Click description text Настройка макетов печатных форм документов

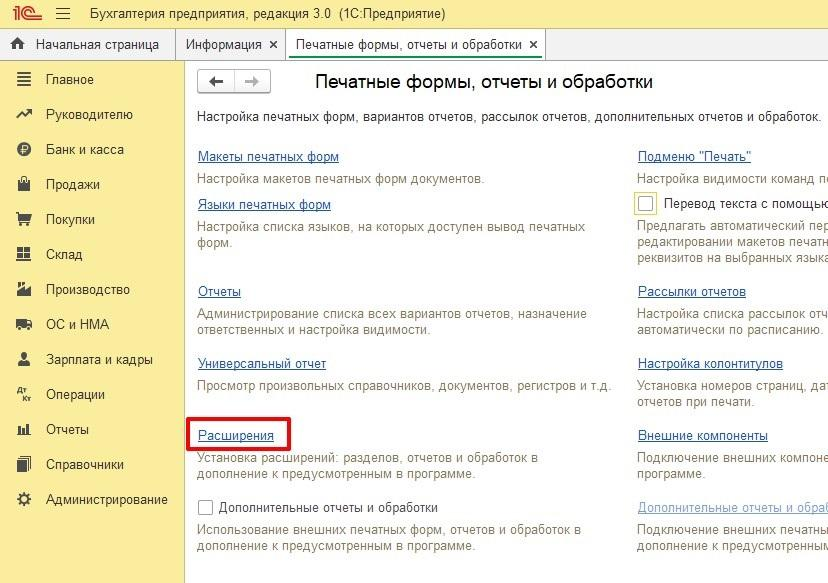pyautogui.click(x=341, y=178)
